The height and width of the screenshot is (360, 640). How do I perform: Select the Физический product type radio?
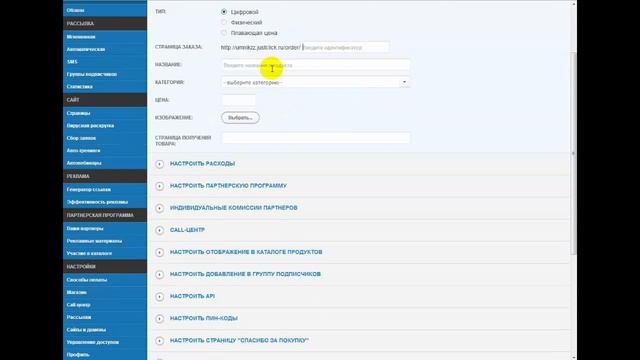click(224, 22)
